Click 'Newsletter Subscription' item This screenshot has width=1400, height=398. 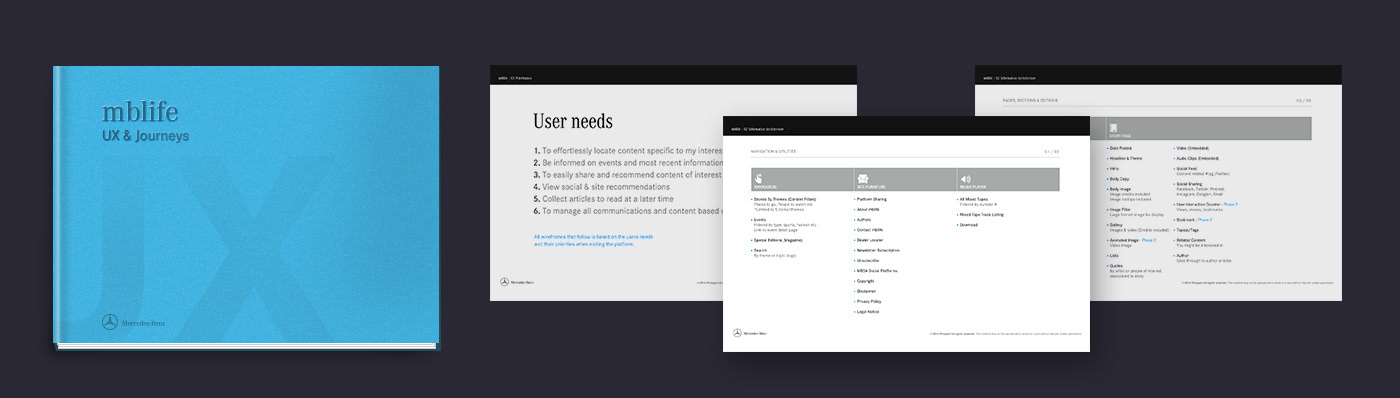(877, 250)
